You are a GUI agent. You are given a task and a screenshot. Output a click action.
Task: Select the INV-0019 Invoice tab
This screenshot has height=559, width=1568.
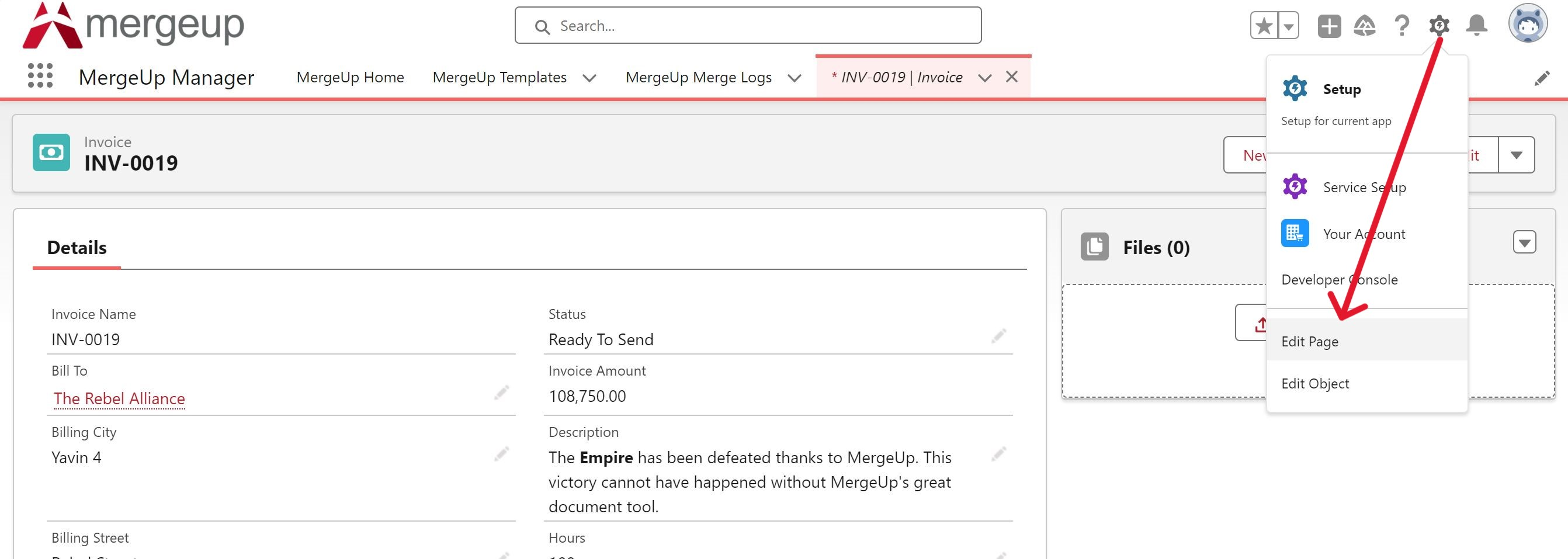tap(897, 77)
